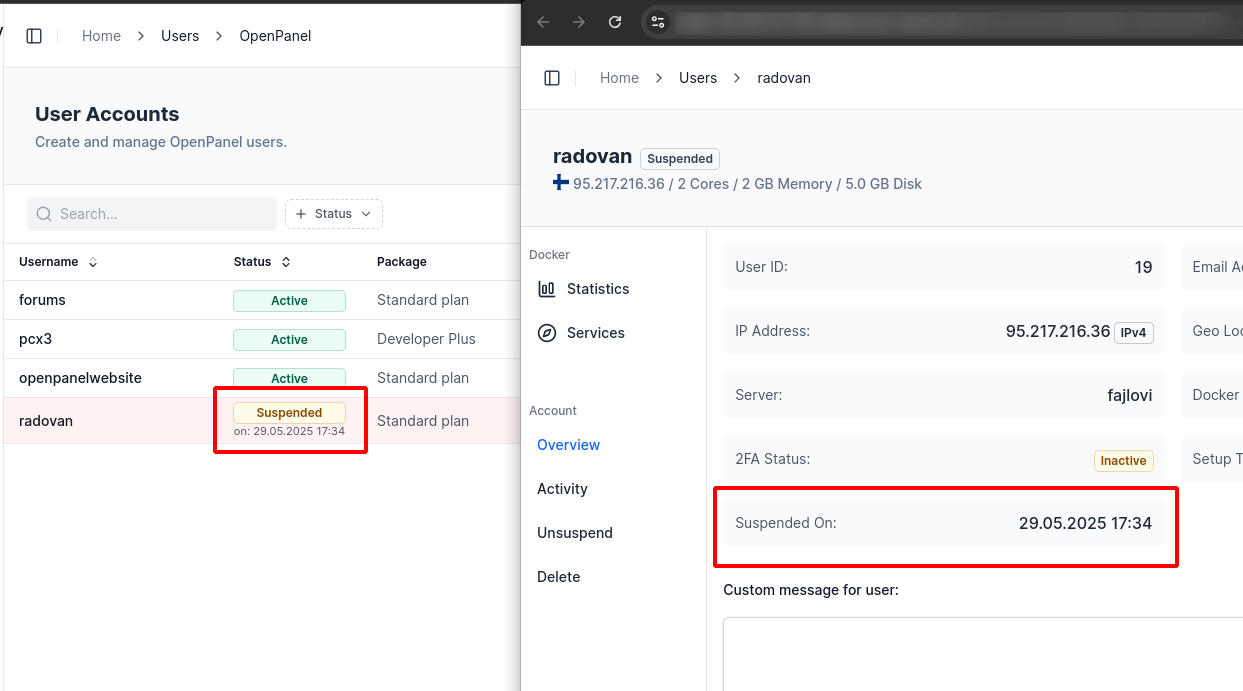Screen dimensions: 1243x691
Task: Open Statistics in Docker section
Action: 598,289
